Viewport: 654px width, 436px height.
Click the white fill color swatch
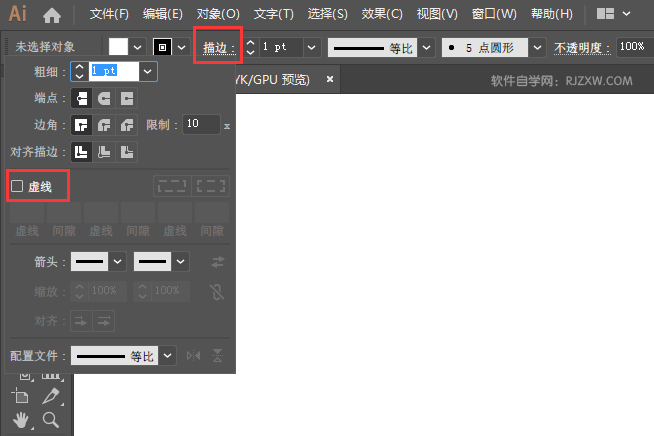118,47
